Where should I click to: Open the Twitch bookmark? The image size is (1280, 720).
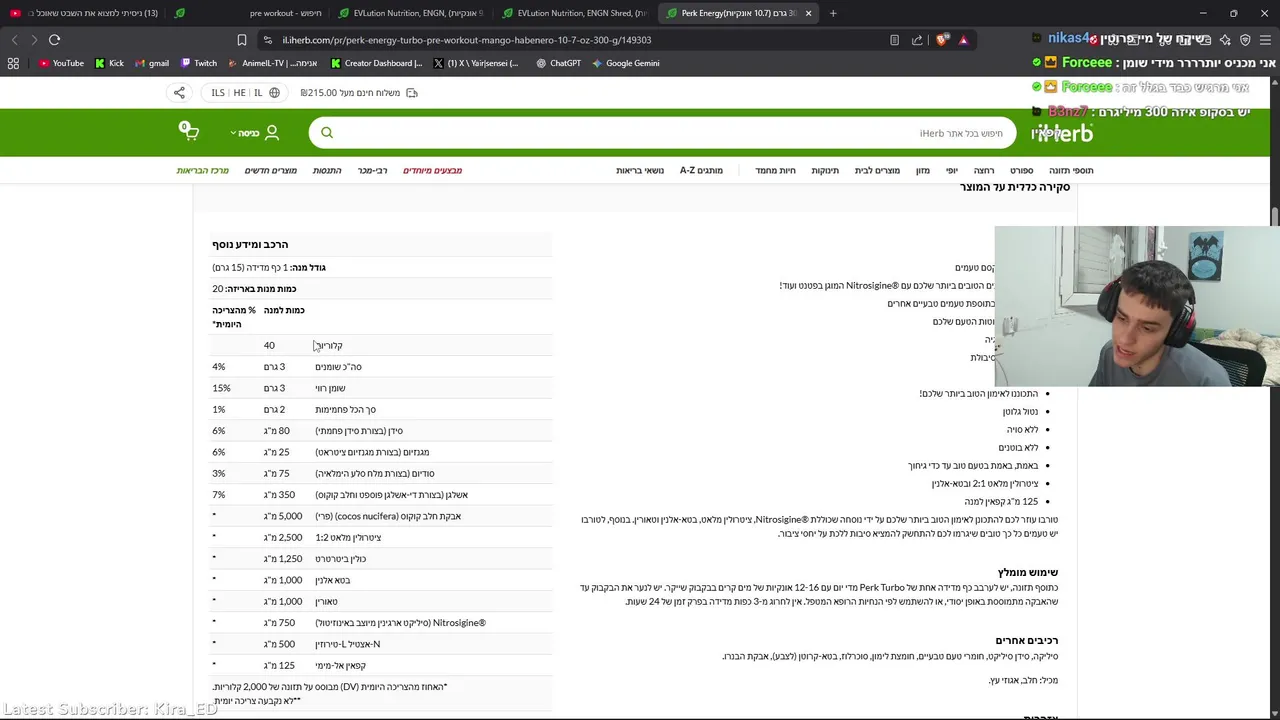click(199, 63)
